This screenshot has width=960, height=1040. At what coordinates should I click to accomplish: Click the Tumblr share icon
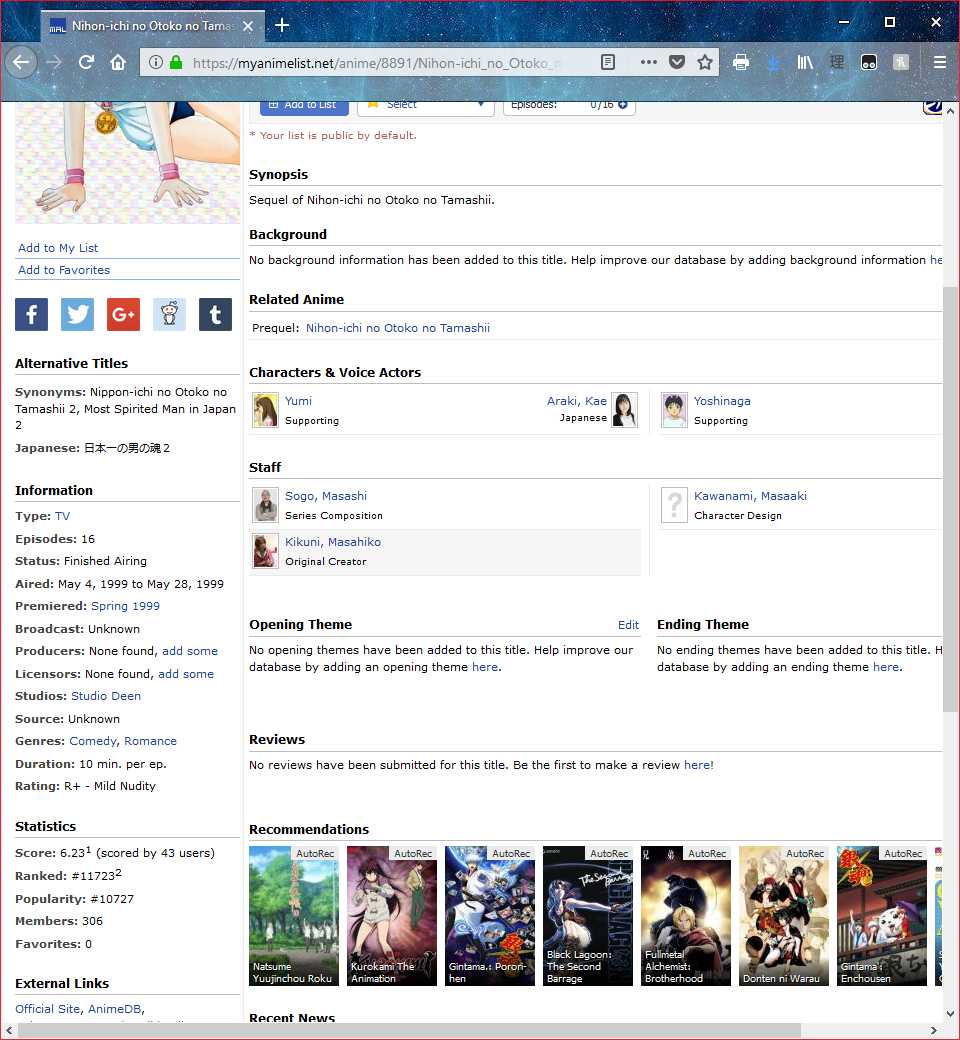point(215,315)
